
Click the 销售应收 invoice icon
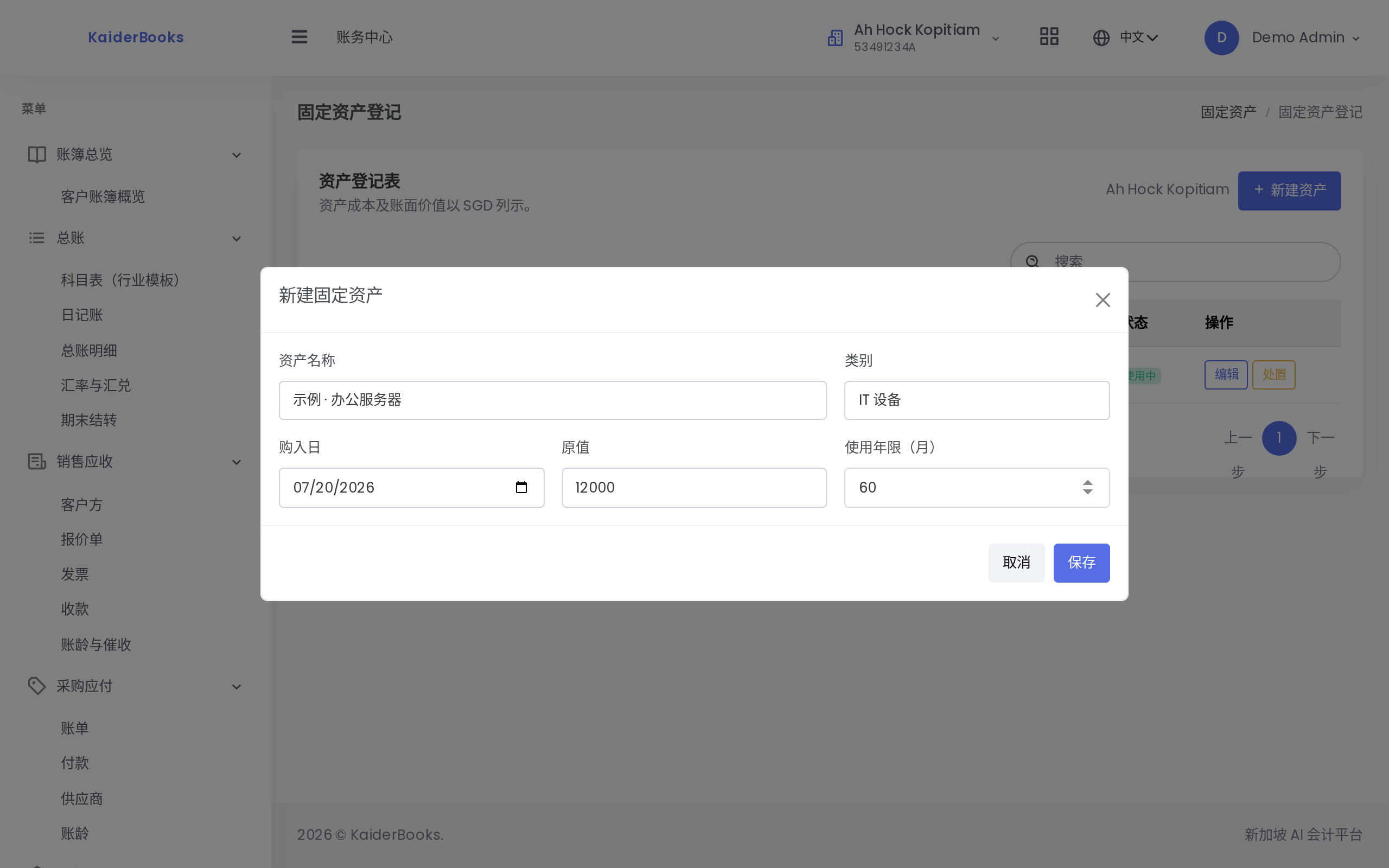click(37, 462)
